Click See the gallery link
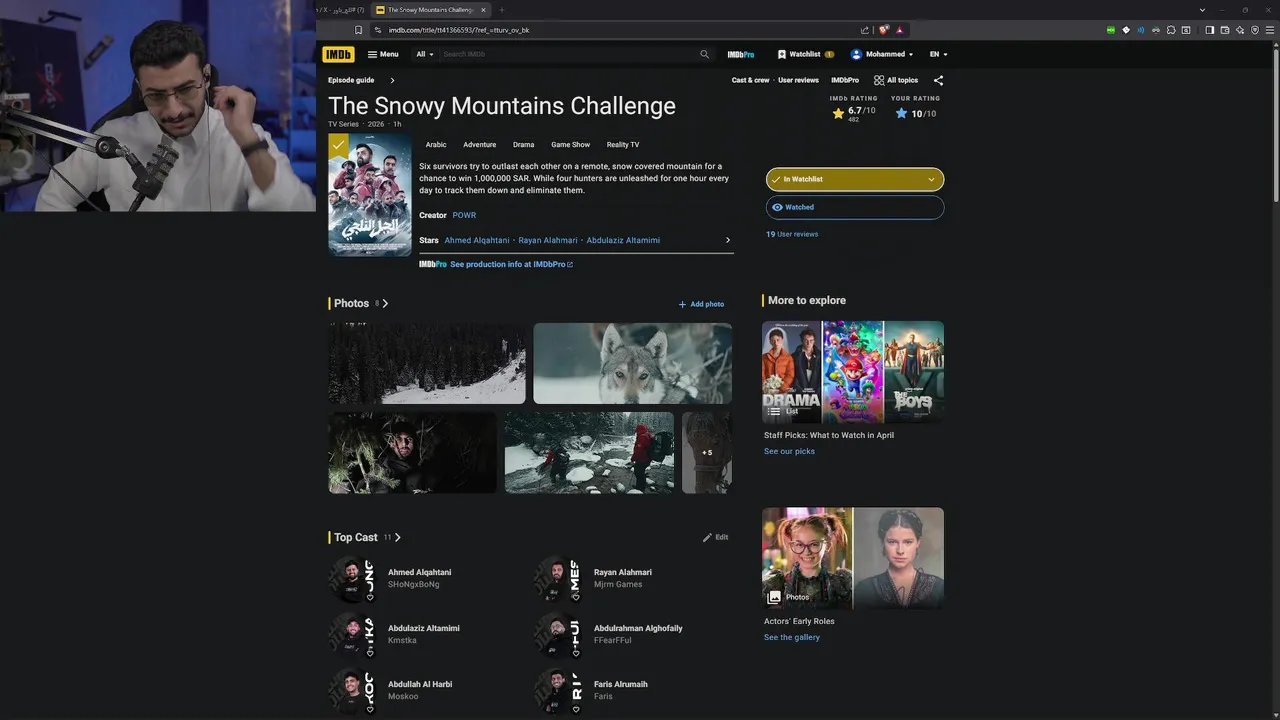The image size is (1280, 720). click(x=792, y=637)
